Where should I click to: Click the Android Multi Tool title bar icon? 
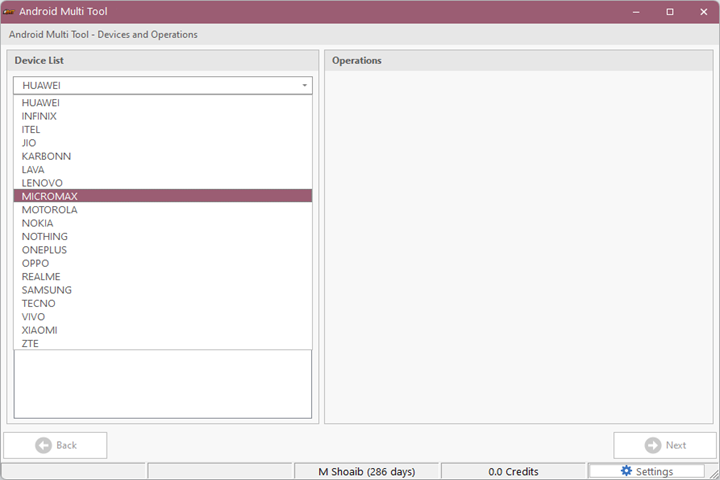(x=8, y=11)
